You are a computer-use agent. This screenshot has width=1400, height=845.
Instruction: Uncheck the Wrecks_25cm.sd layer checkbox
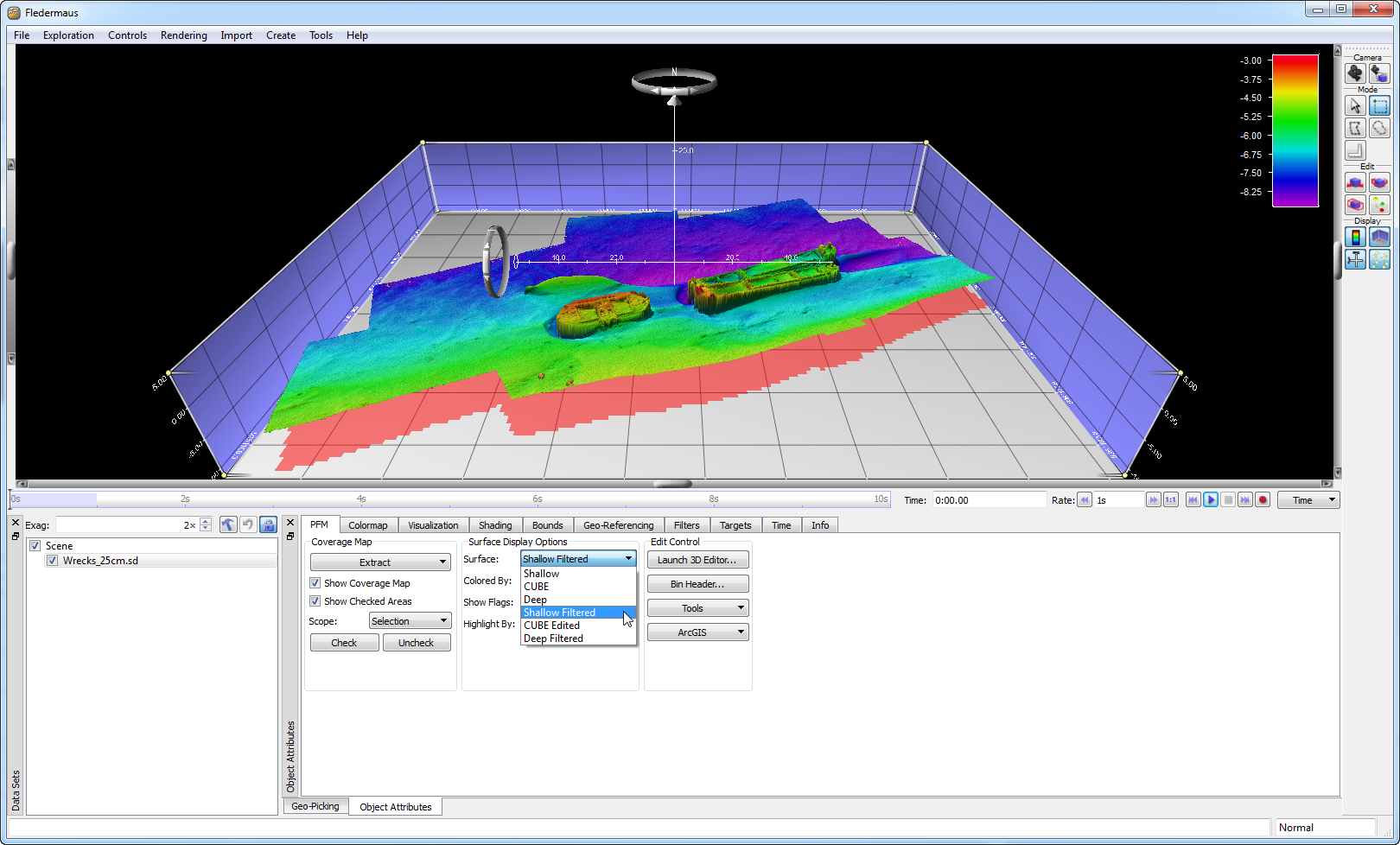click(x=53, y=561)
